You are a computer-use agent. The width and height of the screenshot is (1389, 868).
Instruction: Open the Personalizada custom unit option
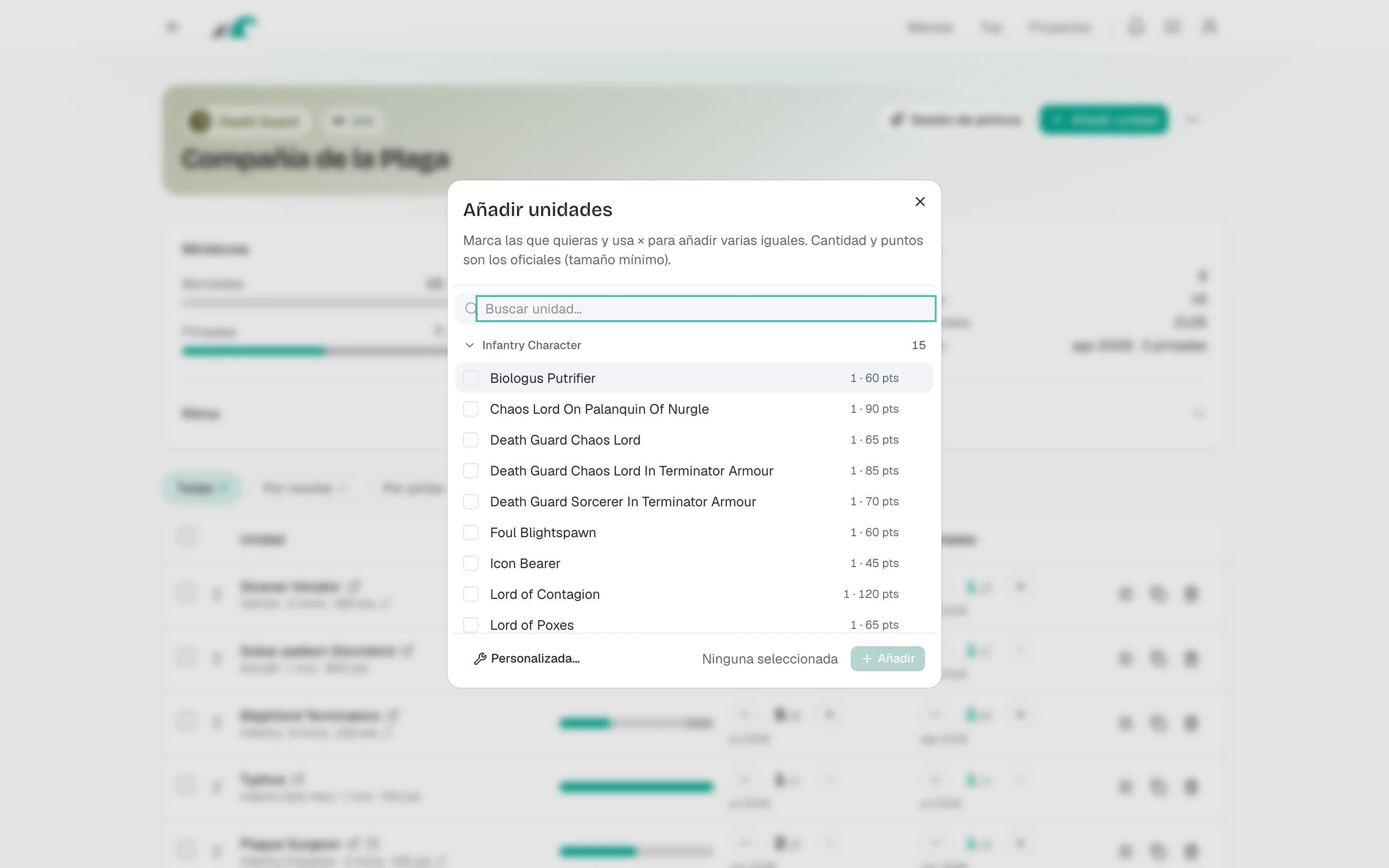(527, 658)
